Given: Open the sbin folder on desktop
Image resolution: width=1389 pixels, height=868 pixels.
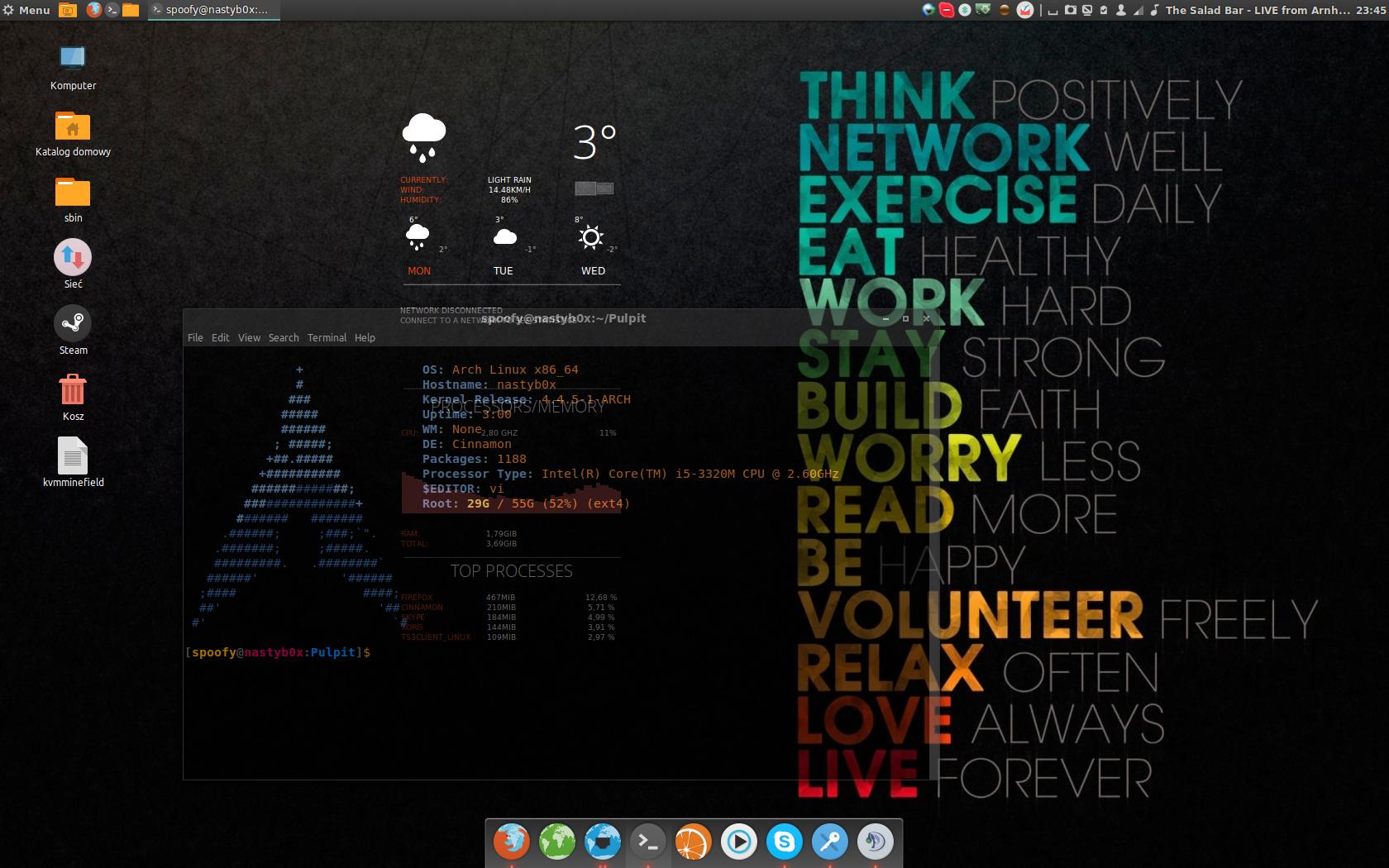Looking at the screenshot, I should pos(73,200).
